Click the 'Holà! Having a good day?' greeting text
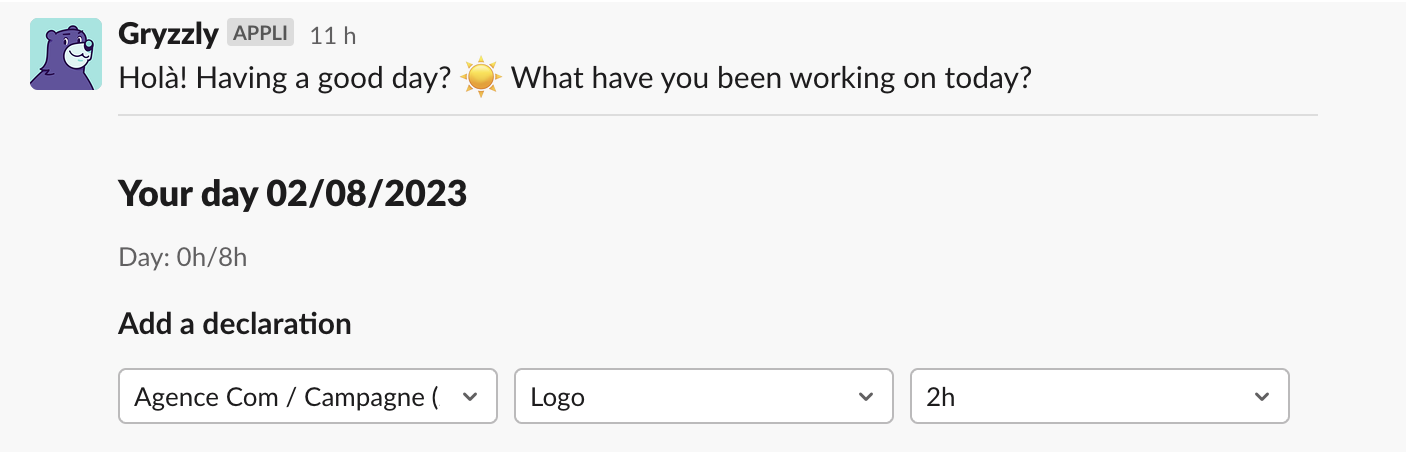The width and height of the screenshot is (1406, 452). (286, 78)
